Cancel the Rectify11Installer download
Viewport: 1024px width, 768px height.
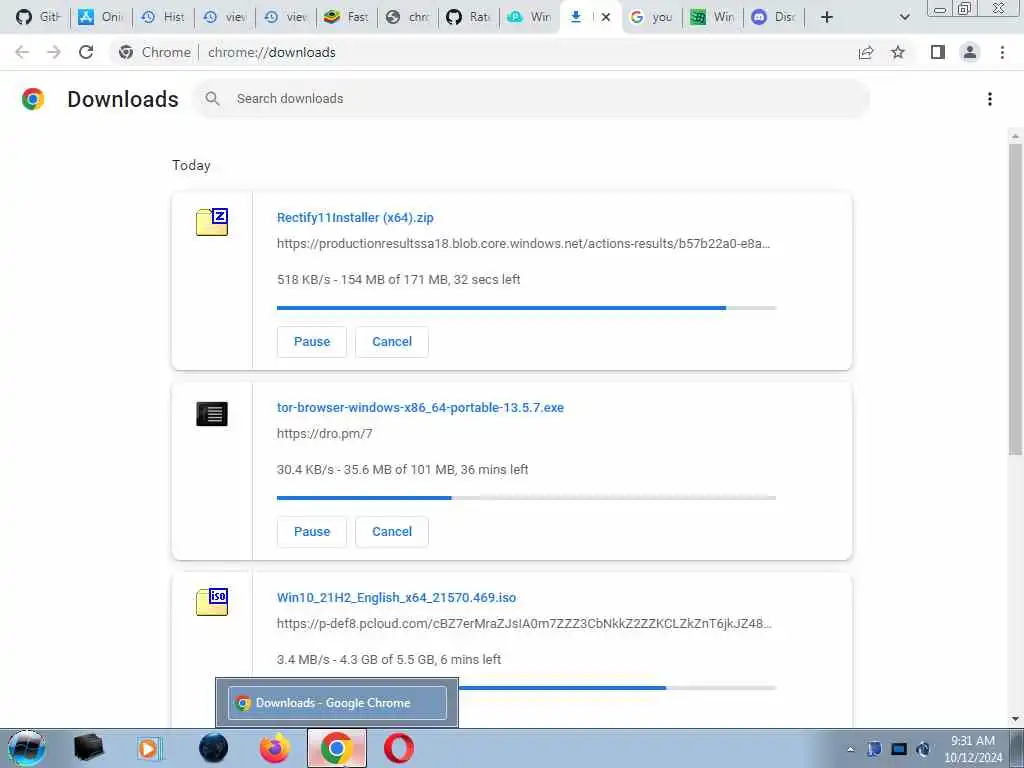(x=392, y=342)
